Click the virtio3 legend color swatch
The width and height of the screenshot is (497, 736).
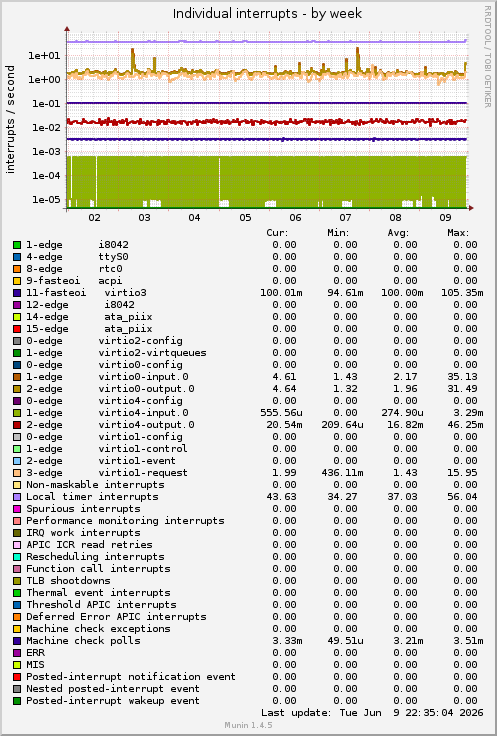click(17, 293)
